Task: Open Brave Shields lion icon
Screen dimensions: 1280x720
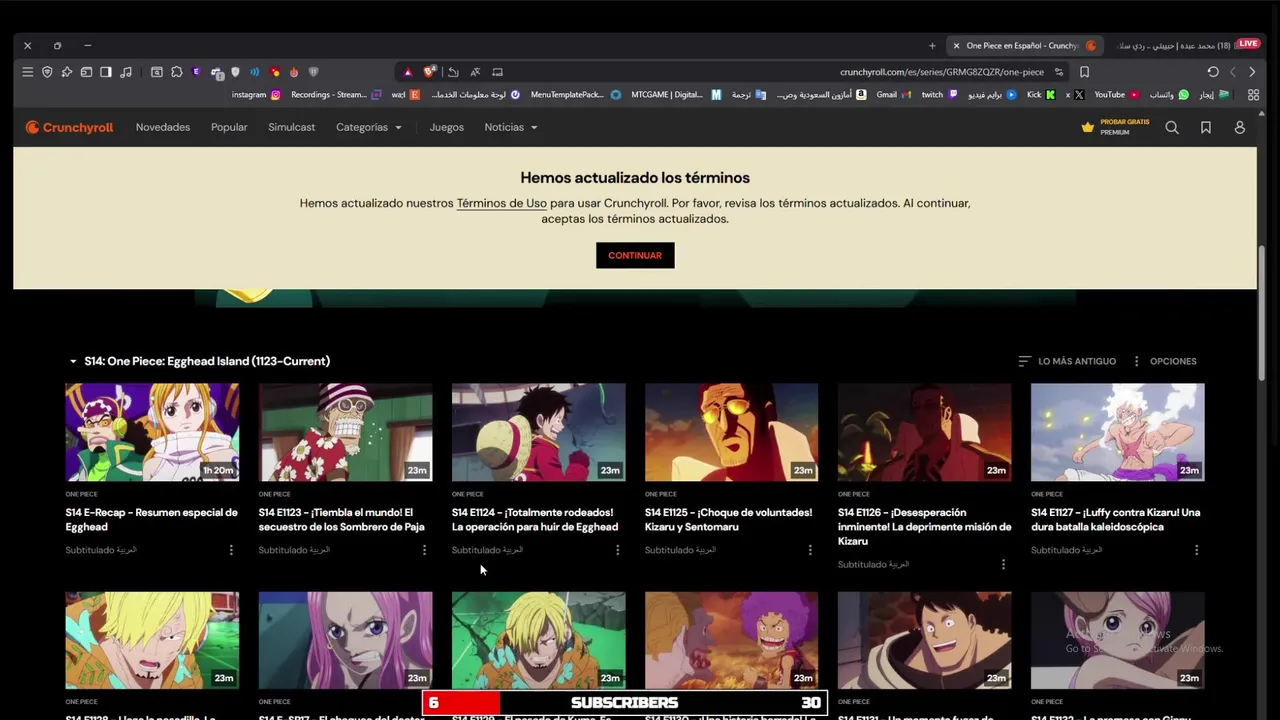Action: pos(429,72)
